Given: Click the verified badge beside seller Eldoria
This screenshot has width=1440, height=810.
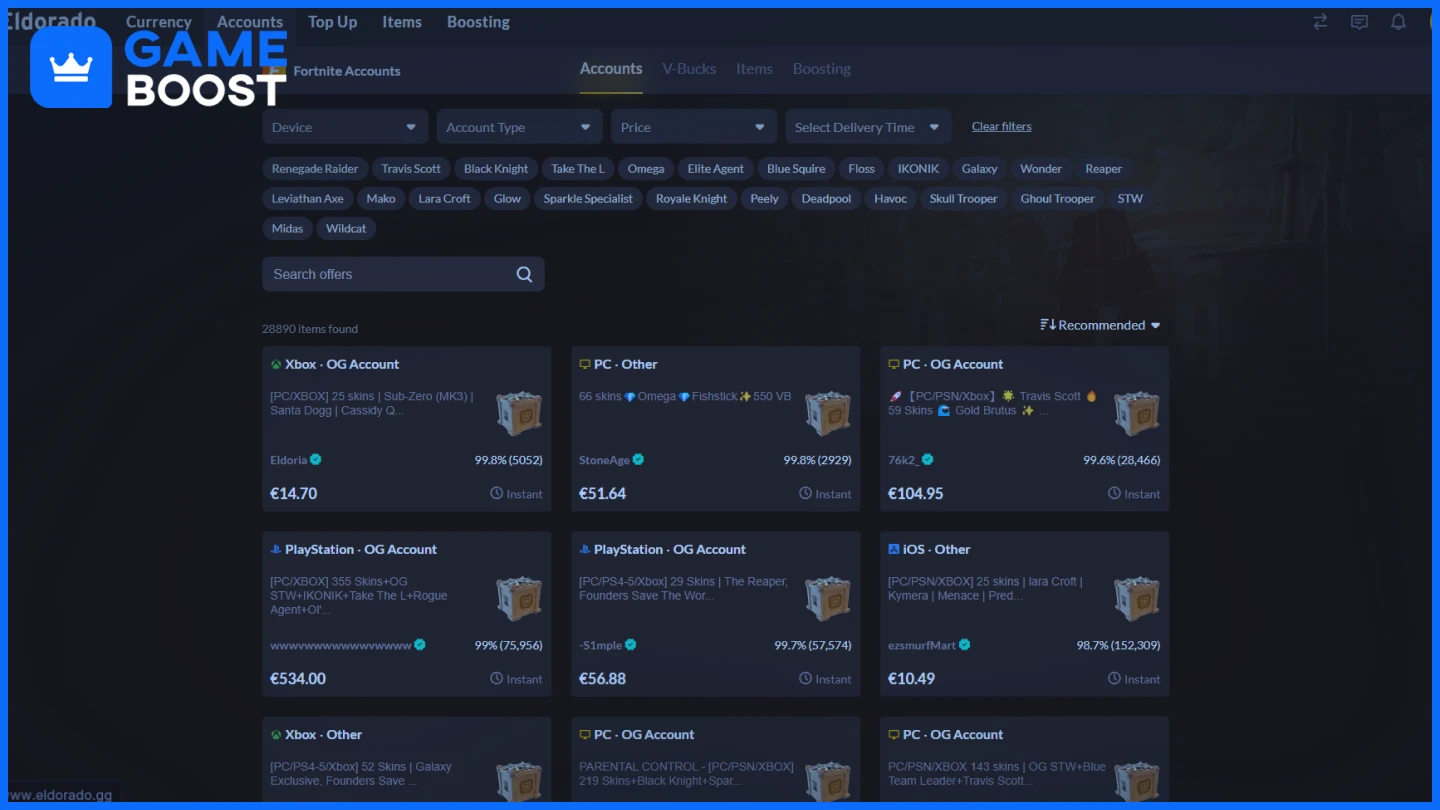Looking at the screenshot, I should [316, 460].
